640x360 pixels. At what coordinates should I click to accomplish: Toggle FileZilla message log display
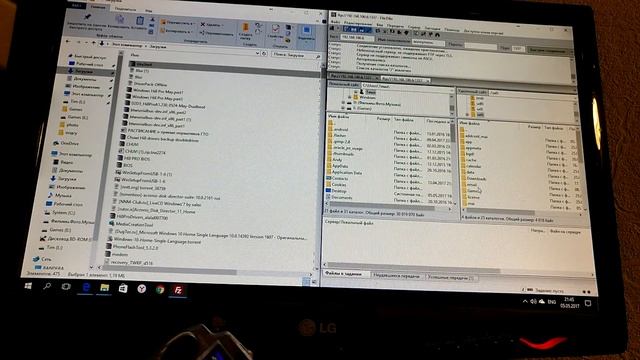point(346,29)
